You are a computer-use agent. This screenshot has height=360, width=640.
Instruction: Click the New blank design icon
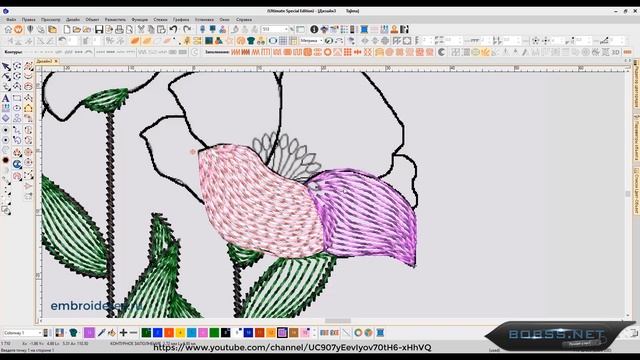(x=67, y=29)
